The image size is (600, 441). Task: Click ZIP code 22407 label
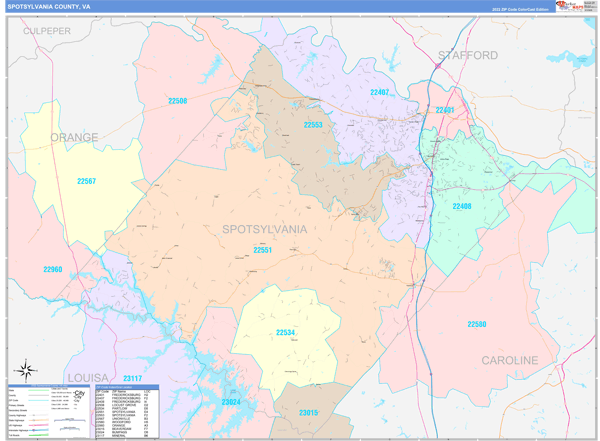[x=379, y=92]
